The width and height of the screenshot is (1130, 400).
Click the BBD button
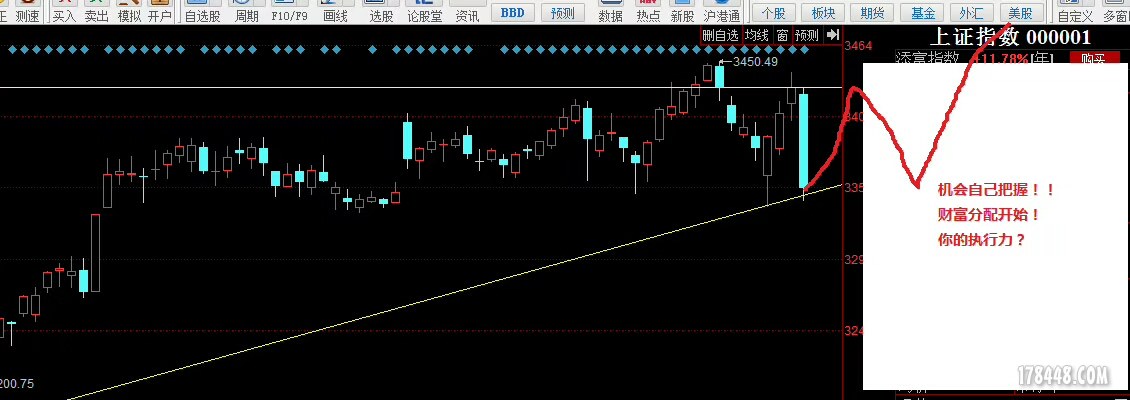click(x=512, y=13)
